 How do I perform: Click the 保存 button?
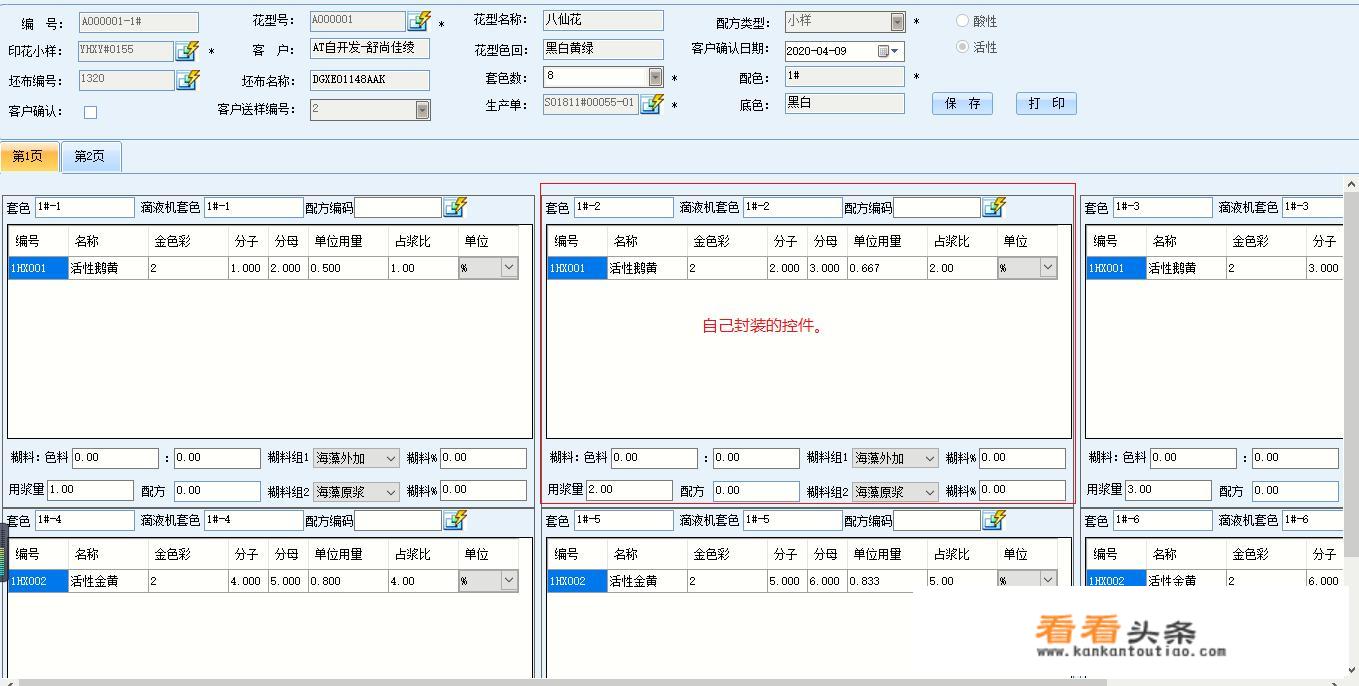962,104
